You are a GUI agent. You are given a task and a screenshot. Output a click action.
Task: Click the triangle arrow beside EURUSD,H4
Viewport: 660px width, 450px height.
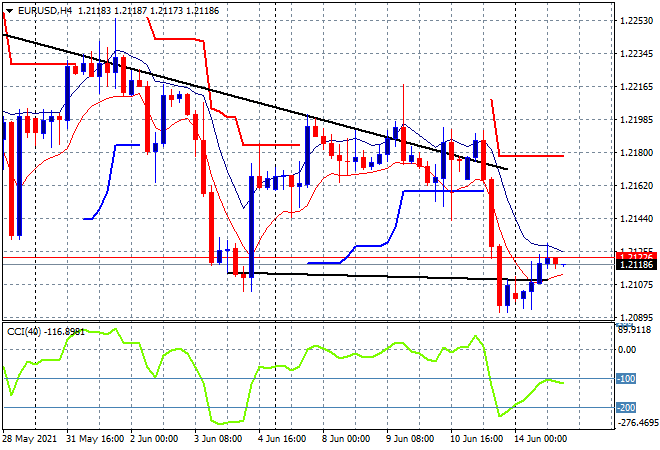pos(9,11)
